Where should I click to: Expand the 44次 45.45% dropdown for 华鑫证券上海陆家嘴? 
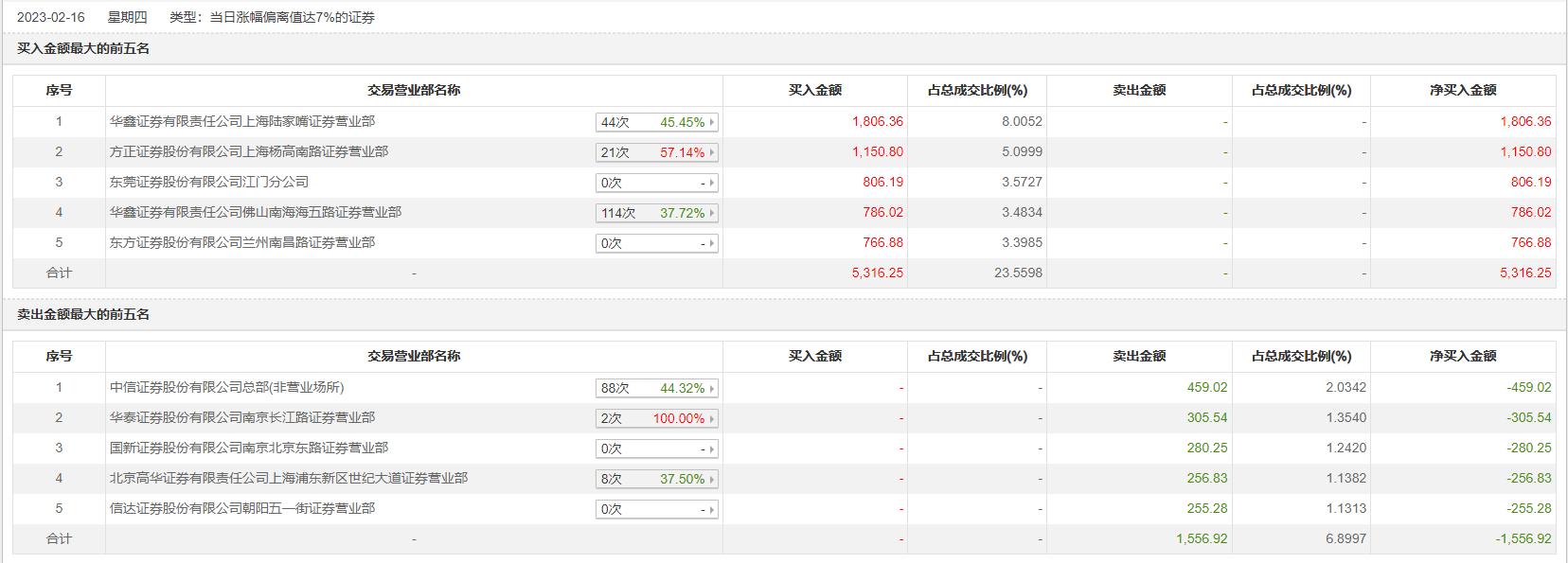[657, 122]
